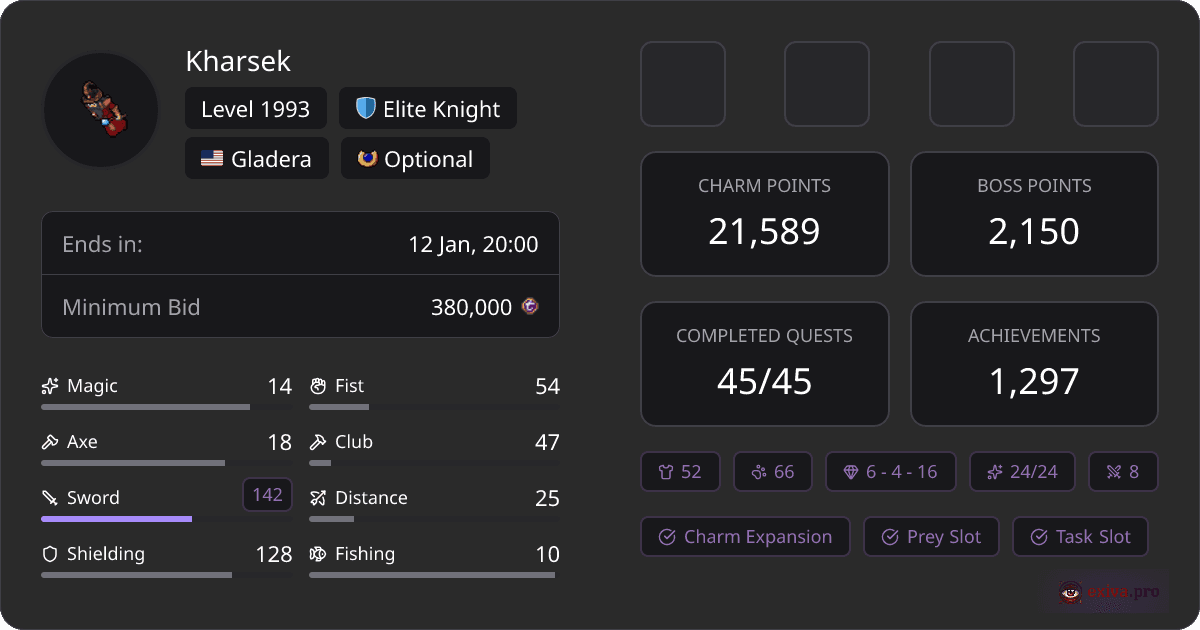Image resolution: width=1200 pixels, height=630 pixels.
Task: Toggle the Task Slot indicator
Action: [1080, 536]
